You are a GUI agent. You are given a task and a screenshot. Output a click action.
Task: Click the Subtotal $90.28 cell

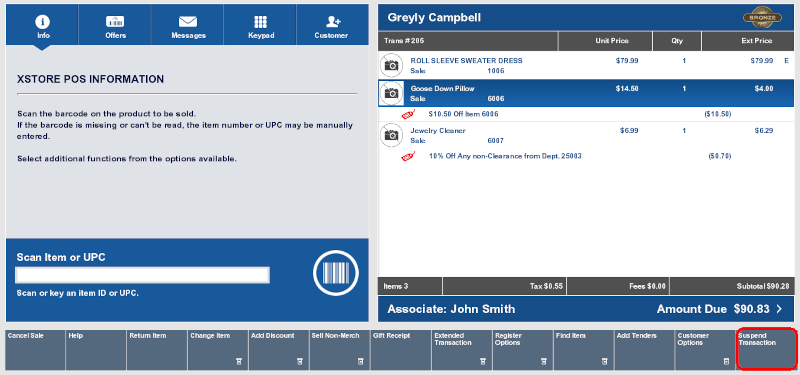point(732,286)
